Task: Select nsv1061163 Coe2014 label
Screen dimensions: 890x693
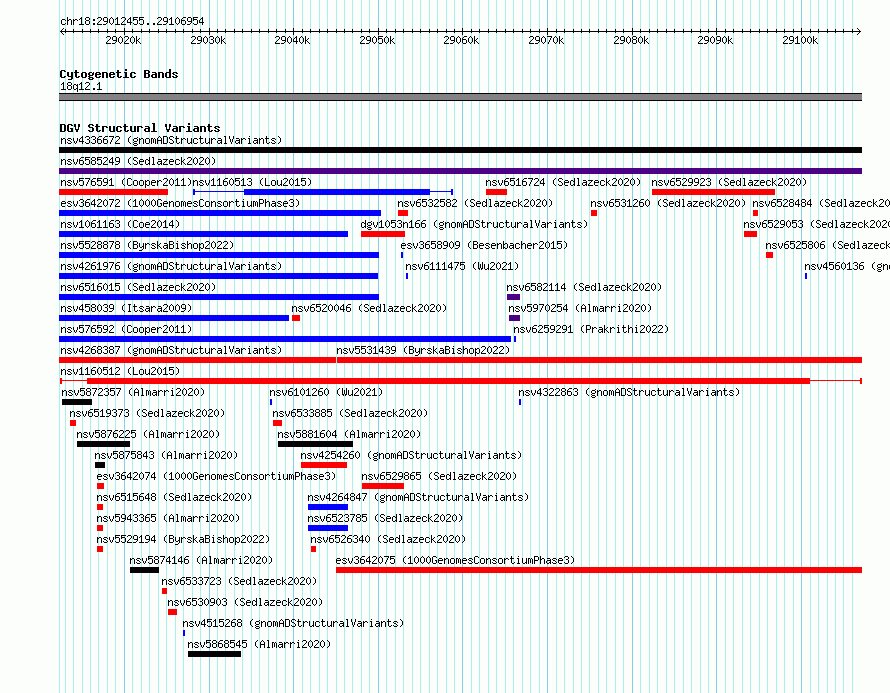Action: 120,224
